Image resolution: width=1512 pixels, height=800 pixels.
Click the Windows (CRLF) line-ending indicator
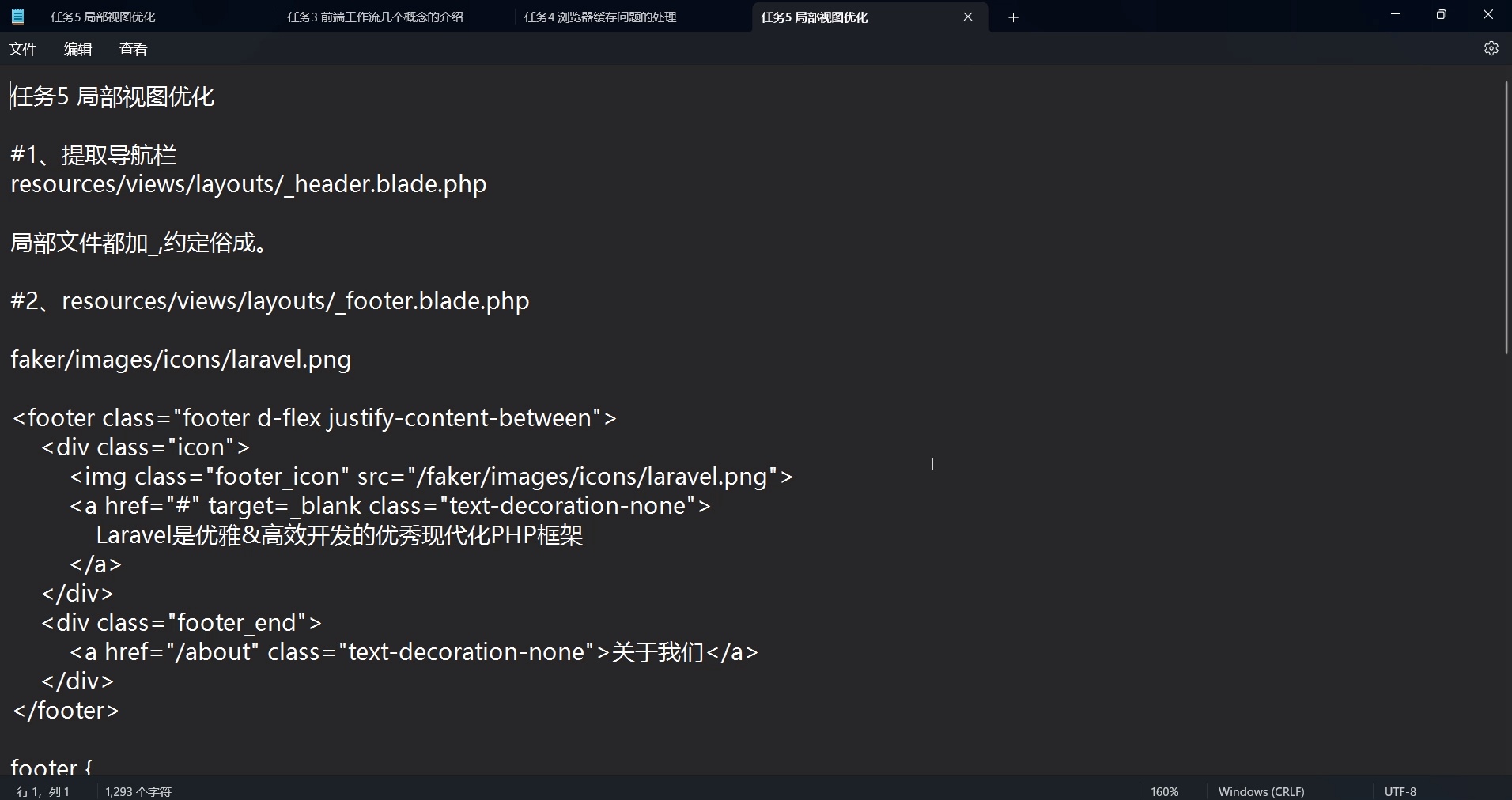1261,791
